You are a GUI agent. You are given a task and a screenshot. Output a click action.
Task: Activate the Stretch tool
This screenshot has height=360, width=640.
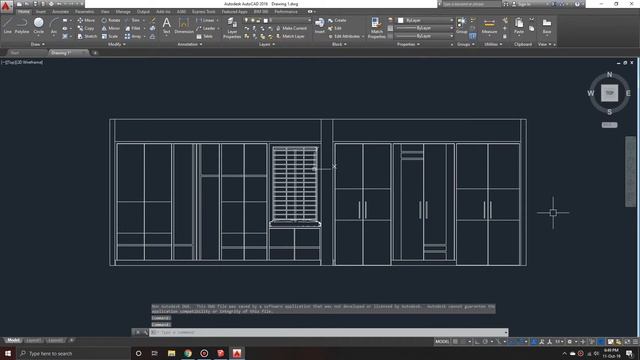(87, 36)
